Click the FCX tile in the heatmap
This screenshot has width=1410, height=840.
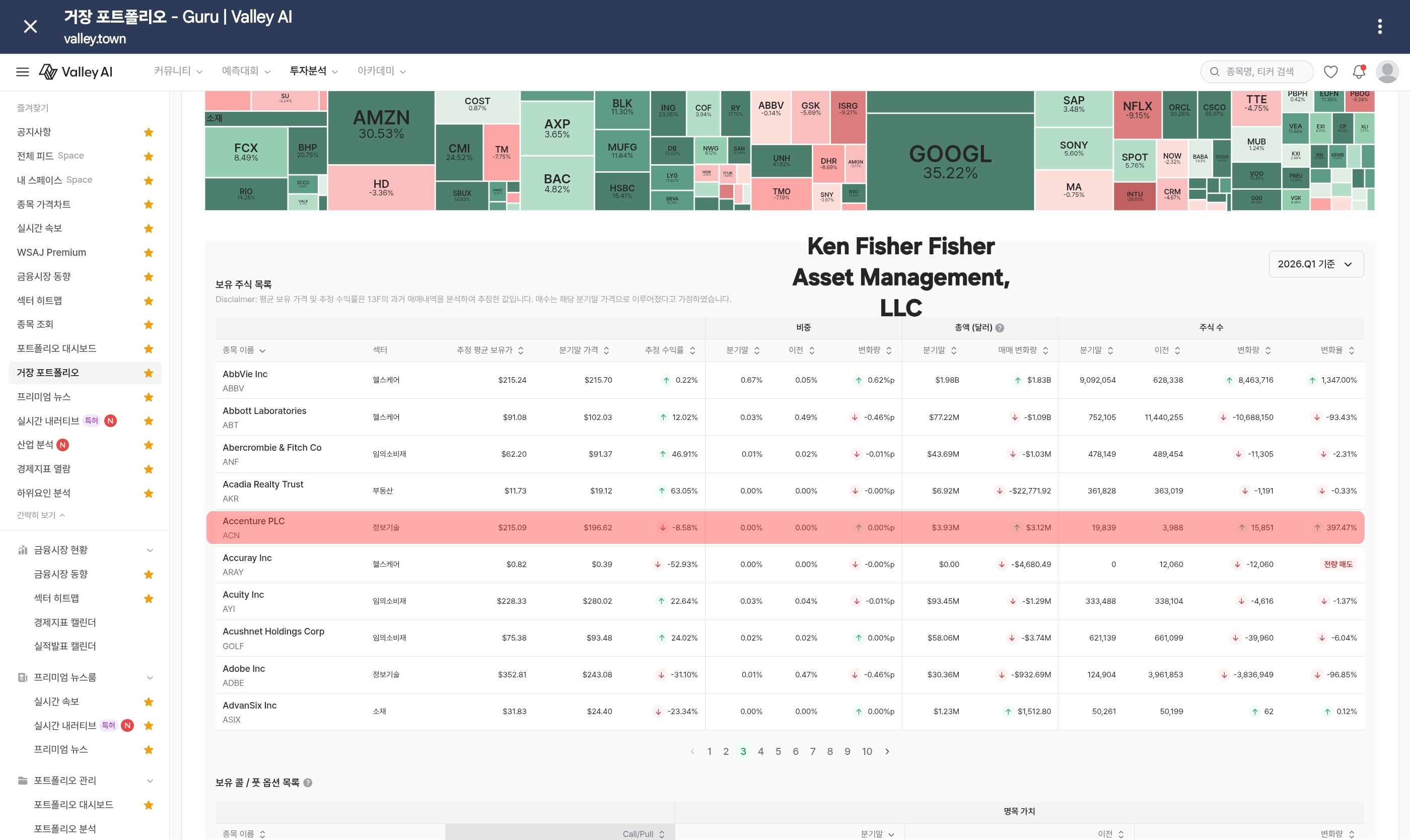246,152
